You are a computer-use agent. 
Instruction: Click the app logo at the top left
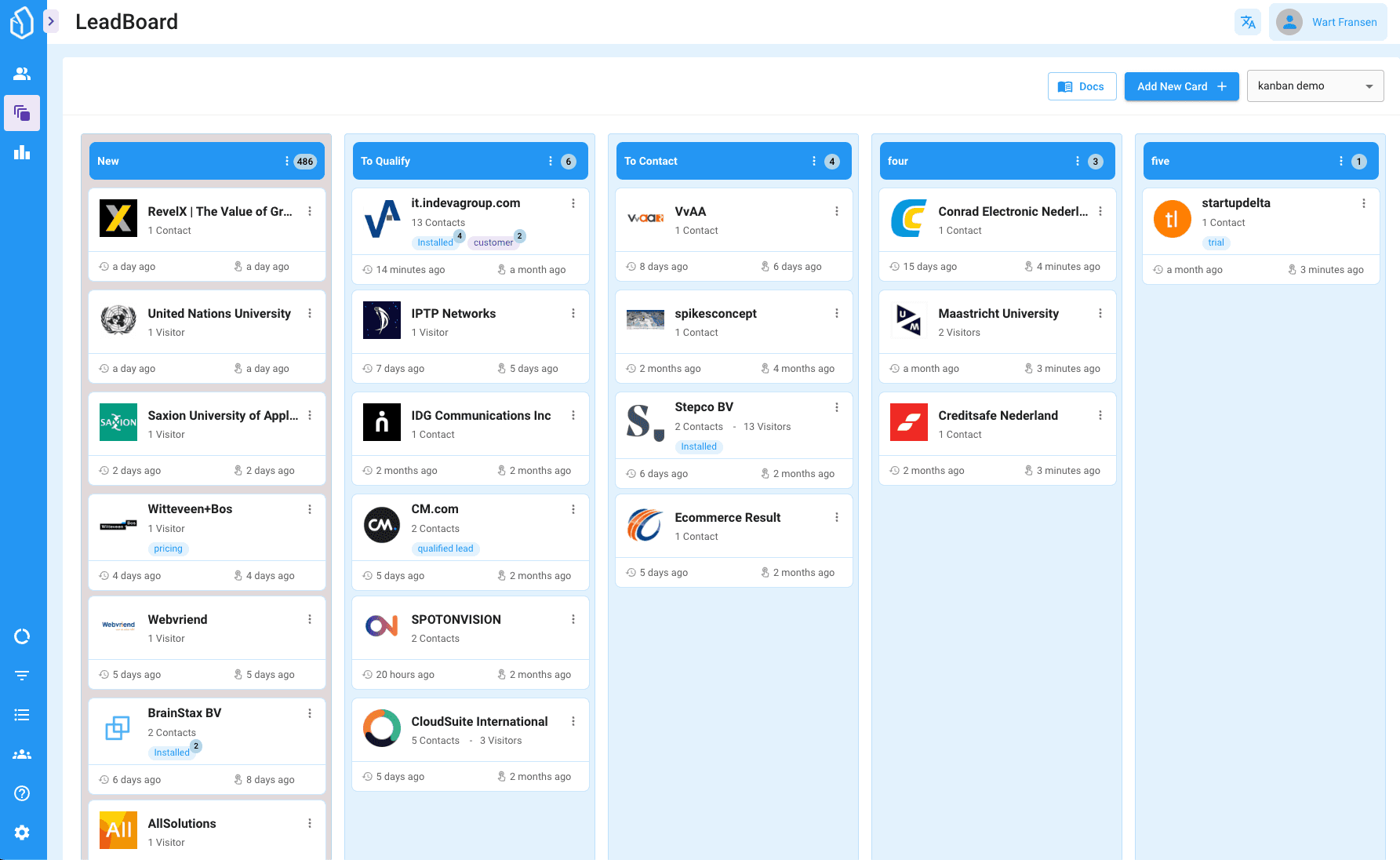(x=22, y=22)
